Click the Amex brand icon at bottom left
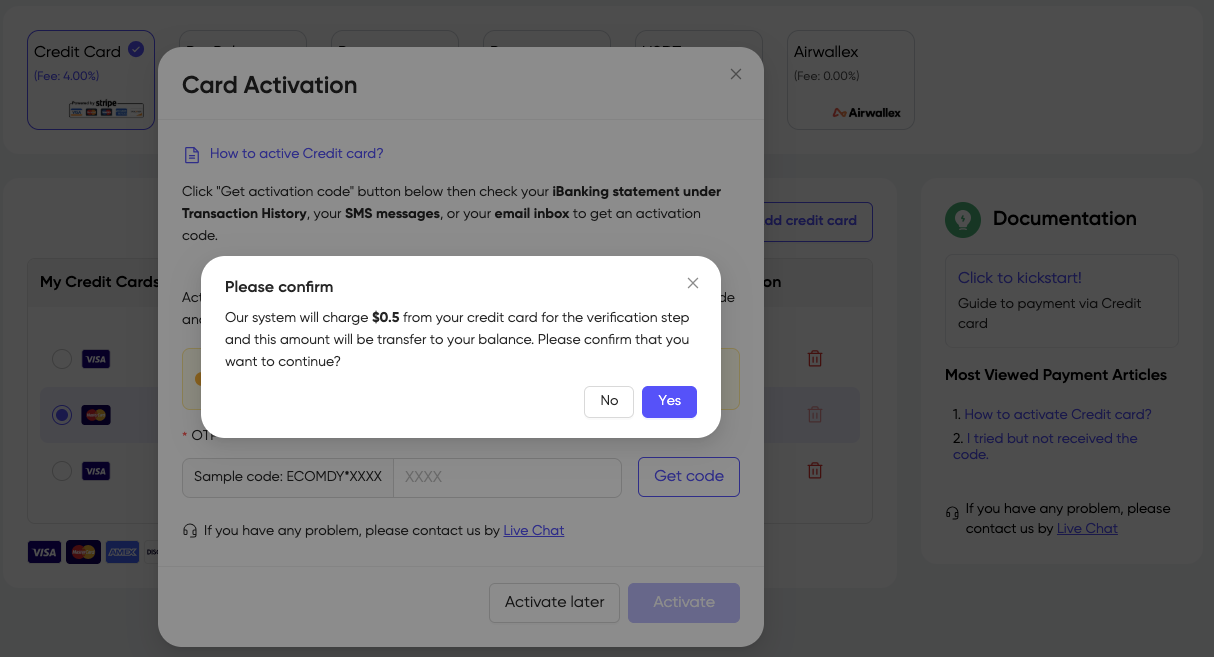The height and width of the screenshot is (657, 1214). 122,551
